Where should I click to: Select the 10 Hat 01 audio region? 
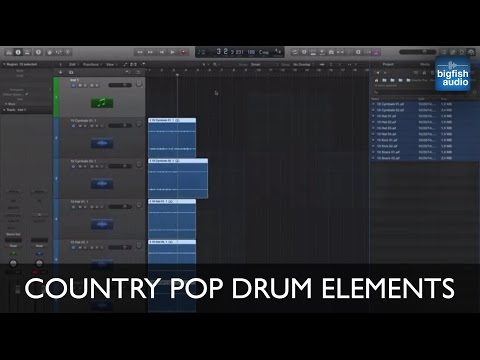point(172,219)
